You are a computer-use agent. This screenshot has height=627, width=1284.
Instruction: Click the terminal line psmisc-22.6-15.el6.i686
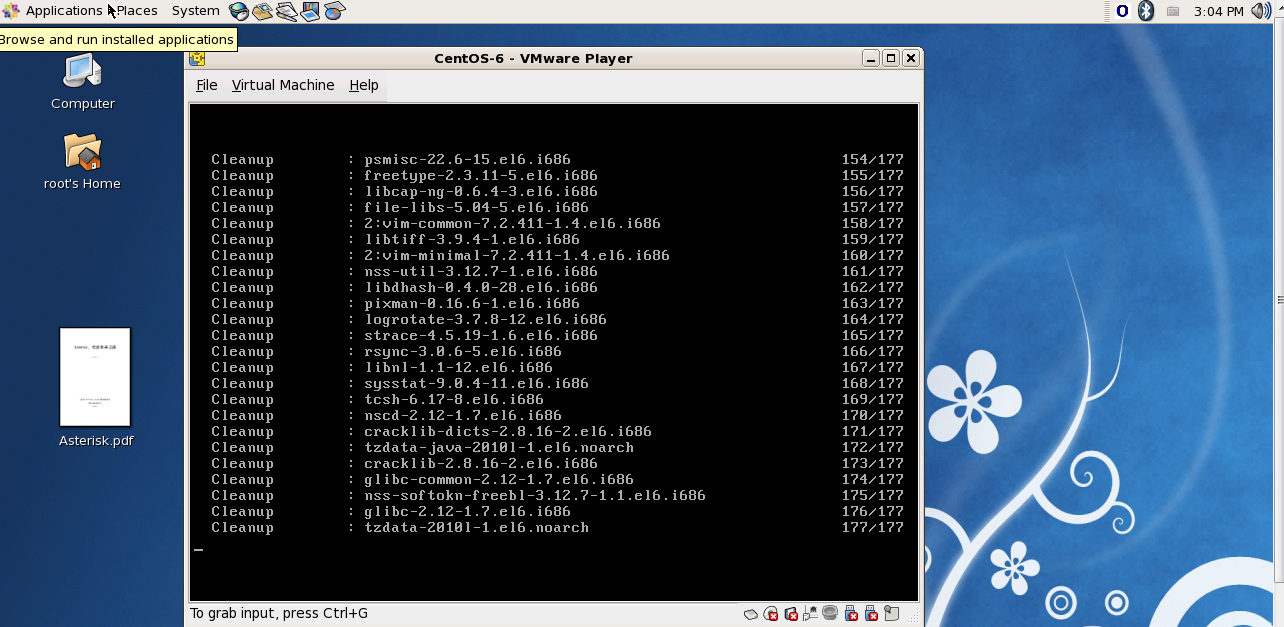(x=467, y=159)
